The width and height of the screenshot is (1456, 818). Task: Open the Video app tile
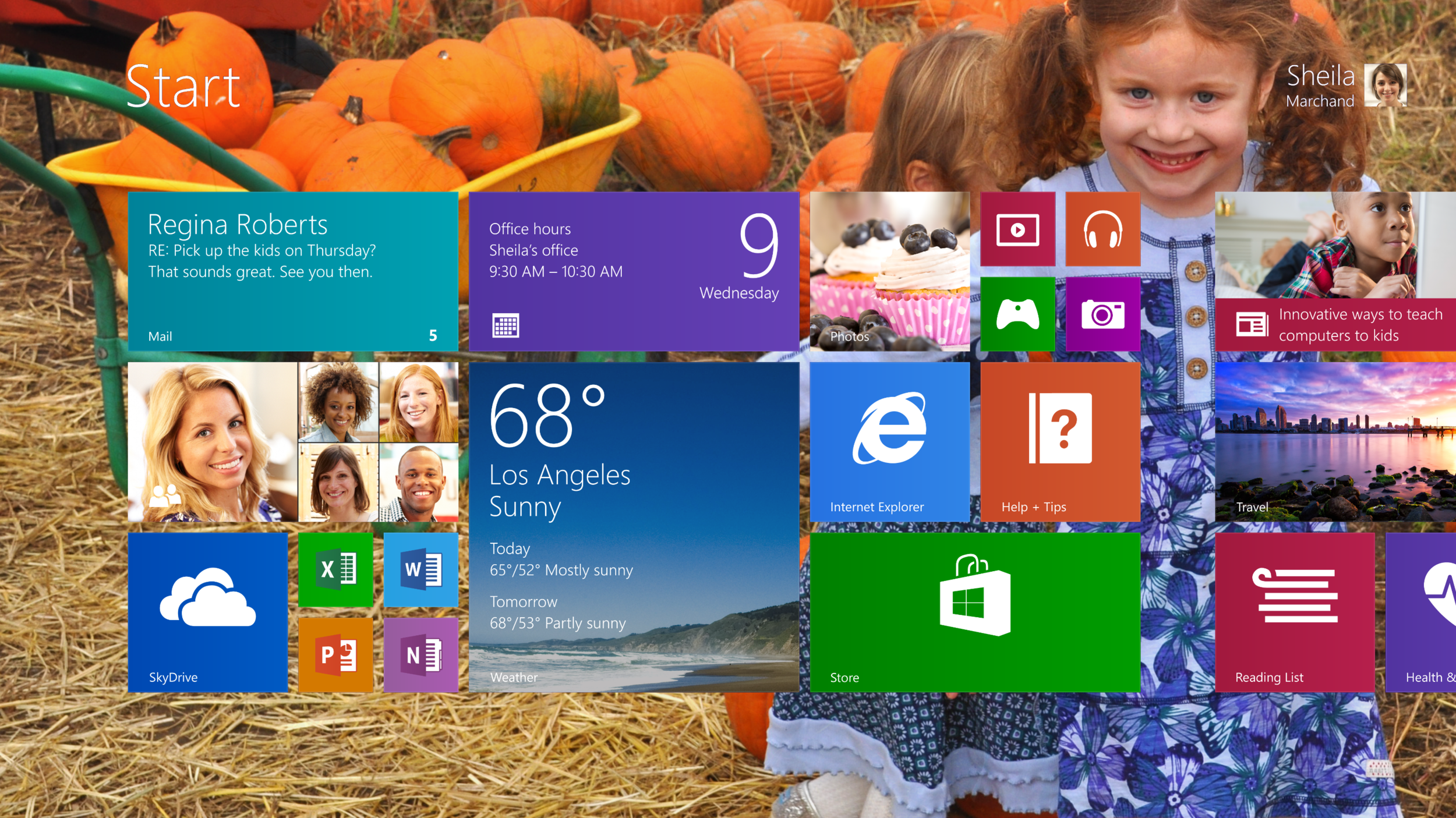point(1017,229)
